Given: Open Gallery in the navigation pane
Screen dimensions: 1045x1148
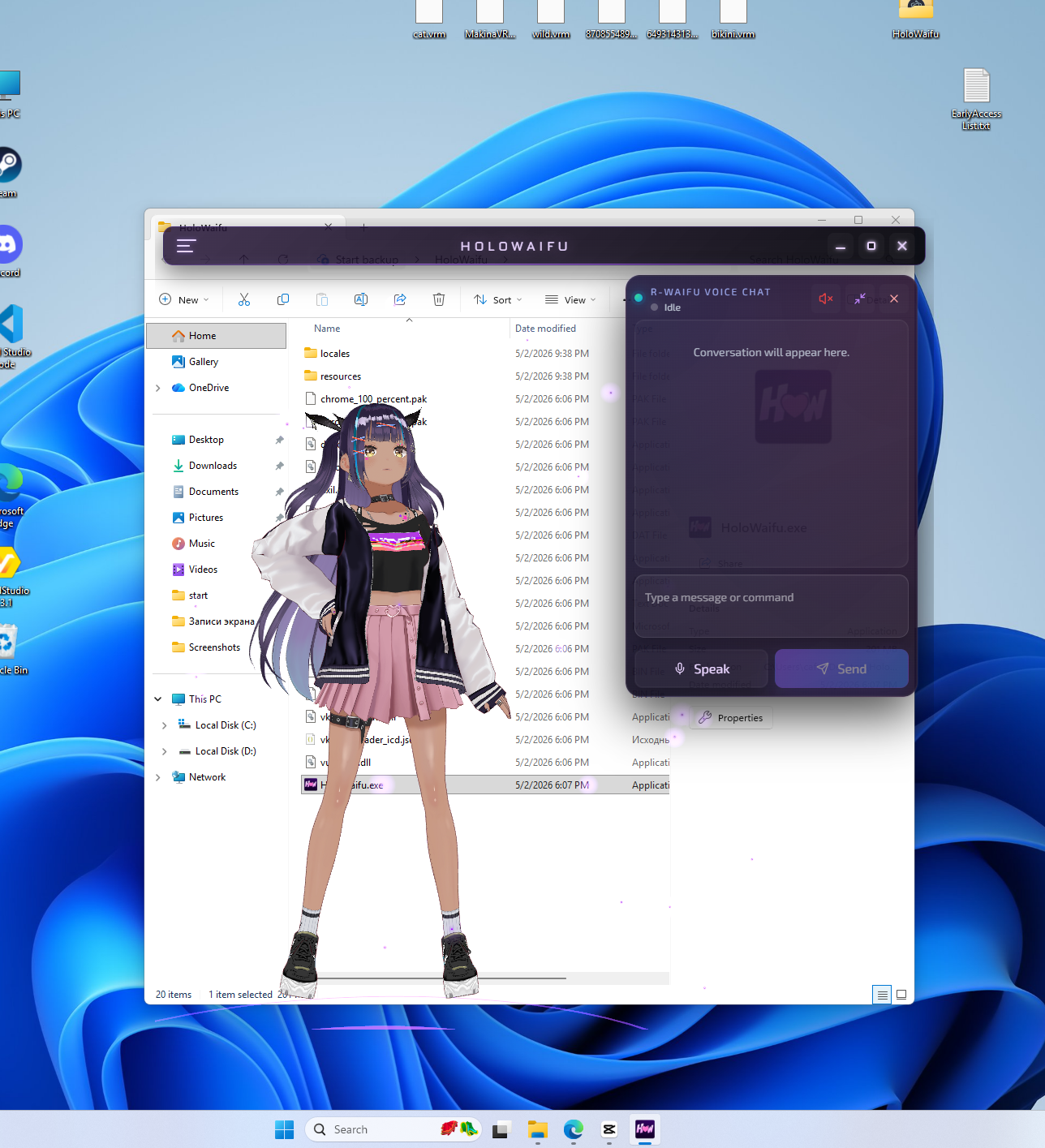Looking at the screenshot, I should pyautogui.click(x=203, y=362).
